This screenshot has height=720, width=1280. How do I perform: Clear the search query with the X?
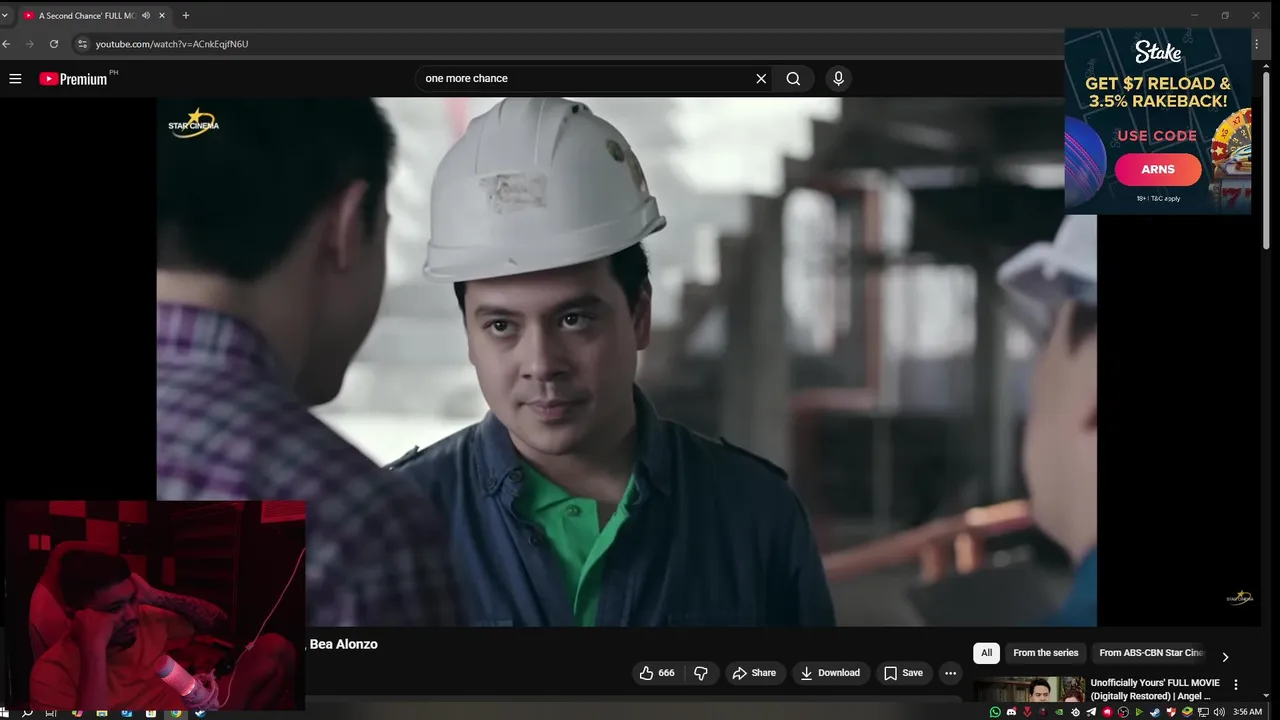[x=761, y=78]
